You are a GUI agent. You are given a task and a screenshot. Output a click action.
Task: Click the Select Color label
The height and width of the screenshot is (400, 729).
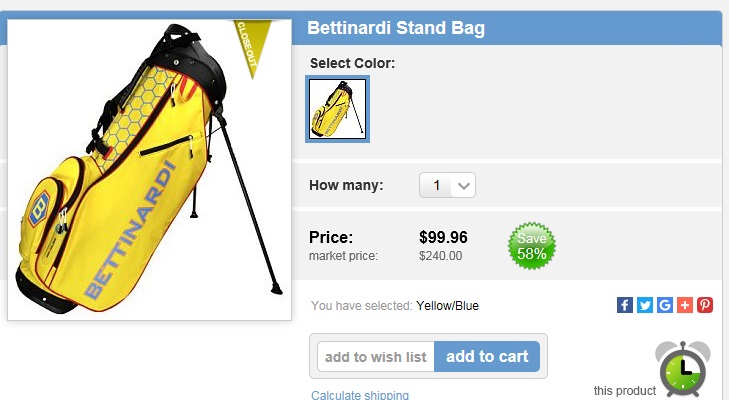[352, 63]
